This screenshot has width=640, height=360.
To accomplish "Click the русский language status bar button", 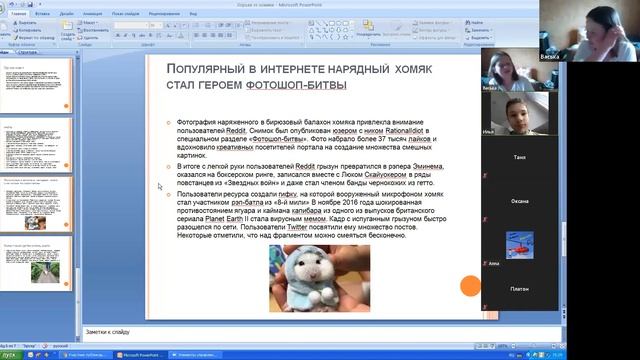I will (x=60, y=346).
